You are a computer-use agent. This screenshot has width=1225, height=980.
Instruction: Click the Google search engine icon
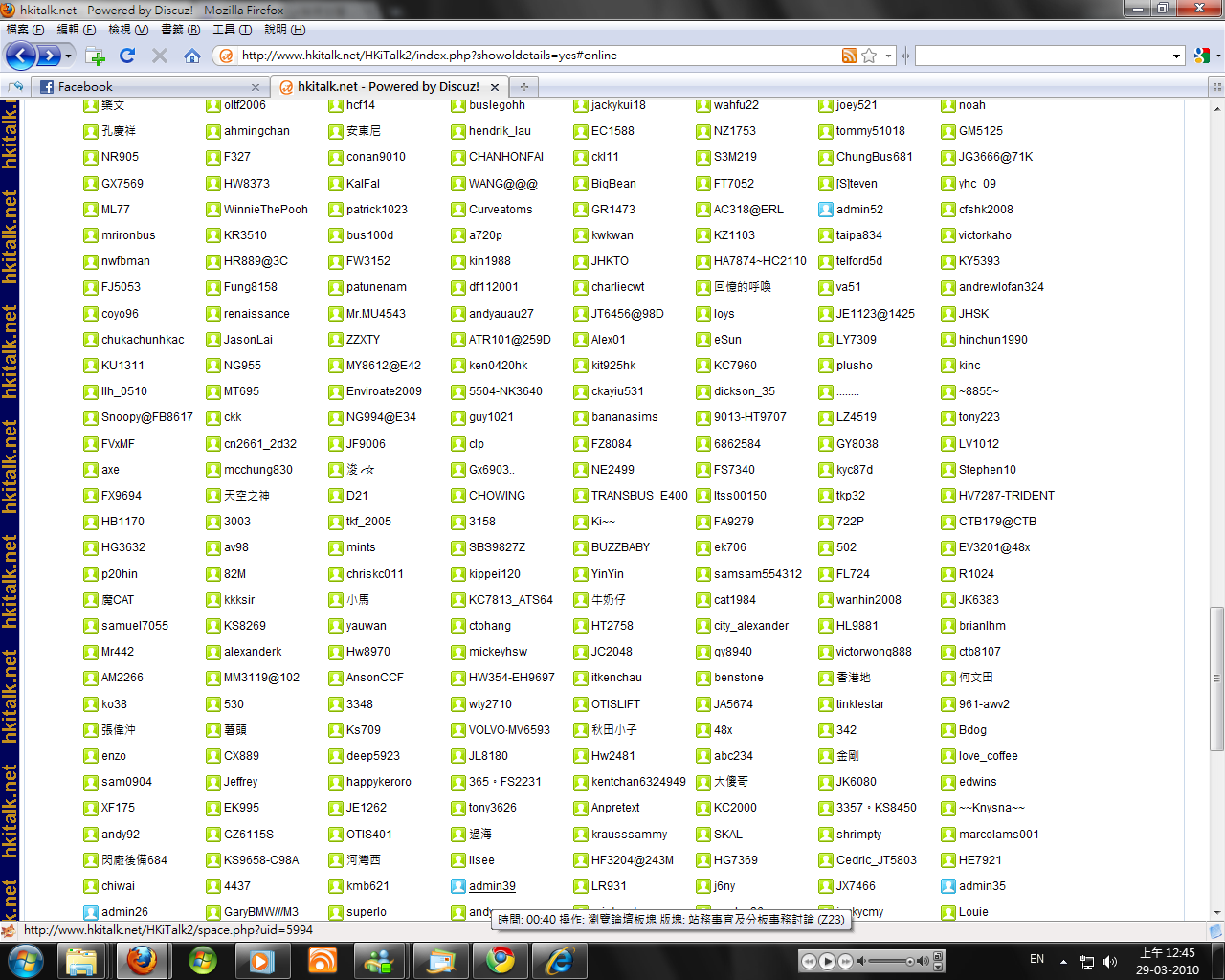[1202, 56]
